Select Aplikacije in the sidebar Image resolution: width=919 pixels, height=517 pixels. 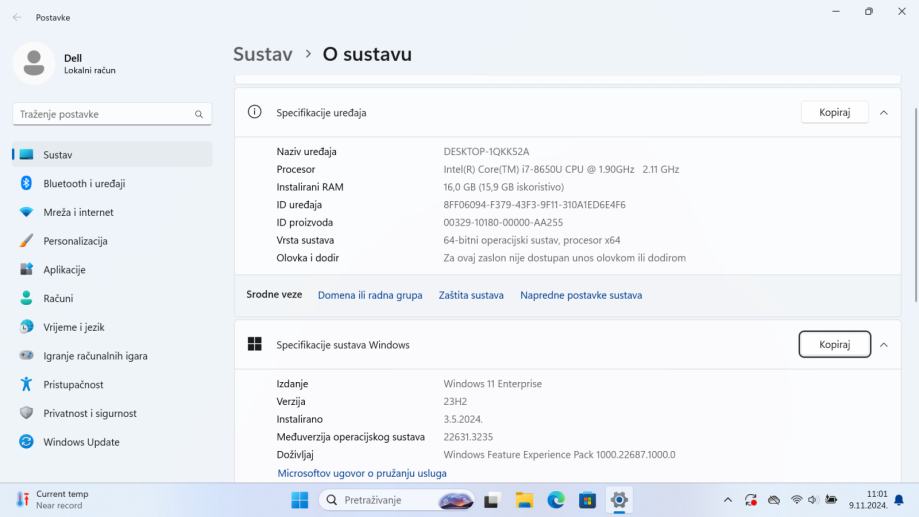(x=112, y=270)
